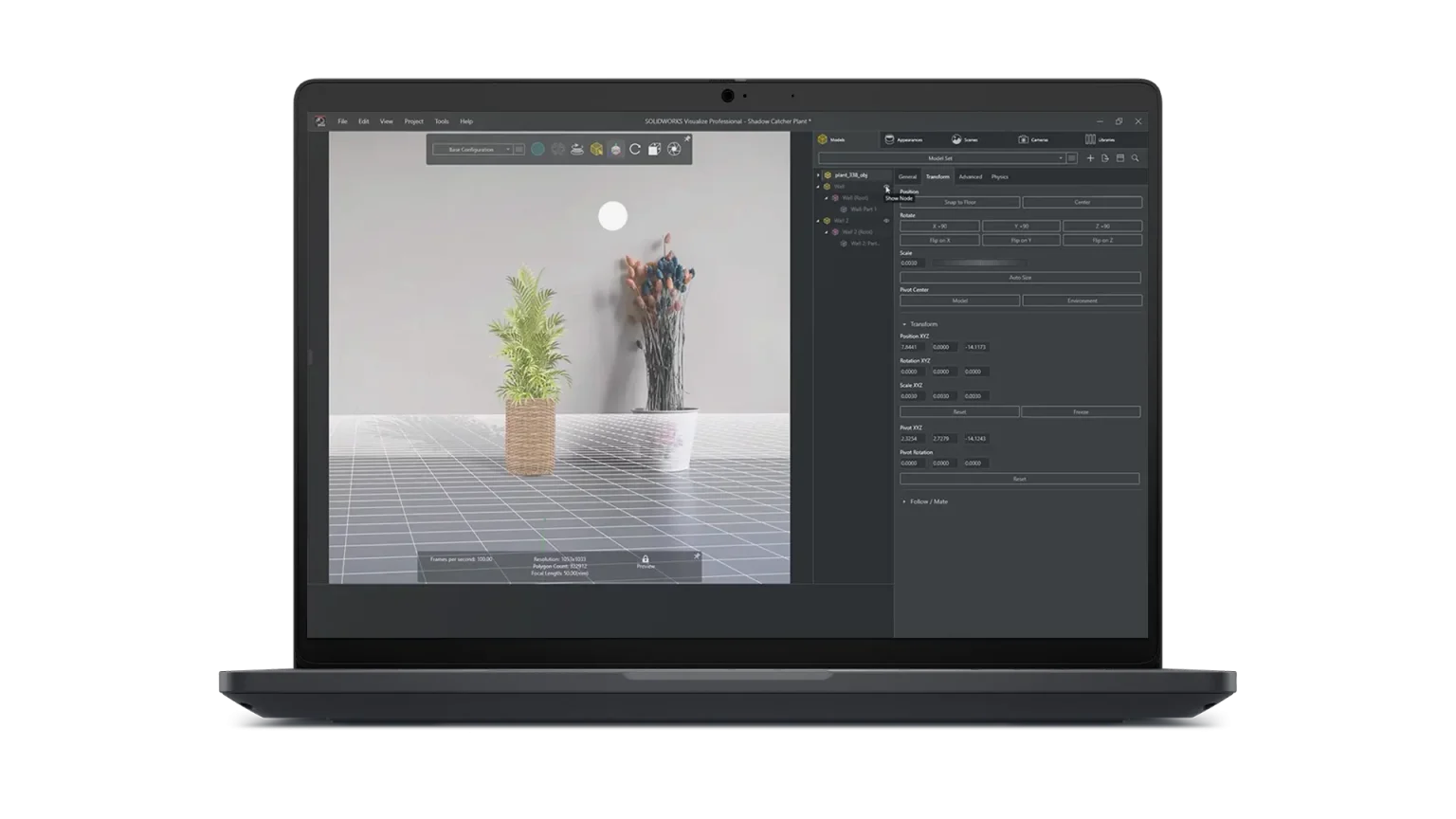Open the Tools menu
This screenshot has height=819, width=1456.
point(442,121)
